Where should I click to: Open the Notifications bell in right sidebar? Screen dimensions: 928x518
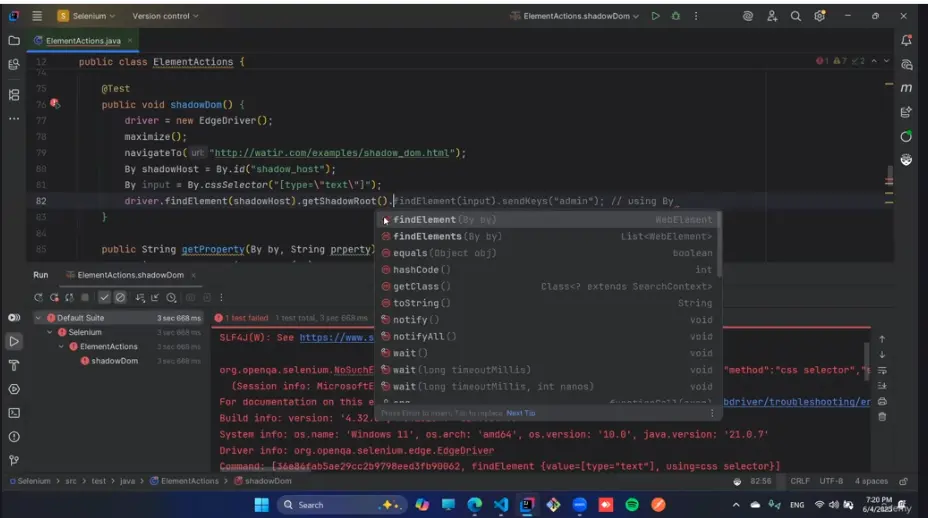906,40
